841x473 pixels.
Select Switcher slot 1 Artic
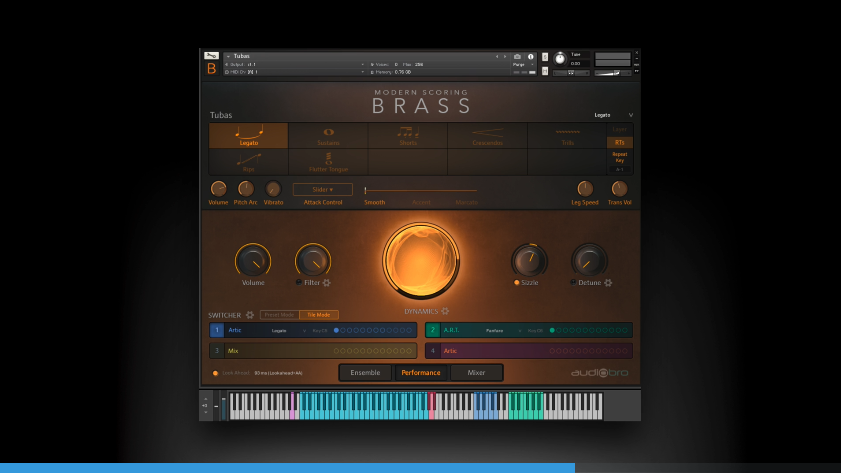coord(313,330)
